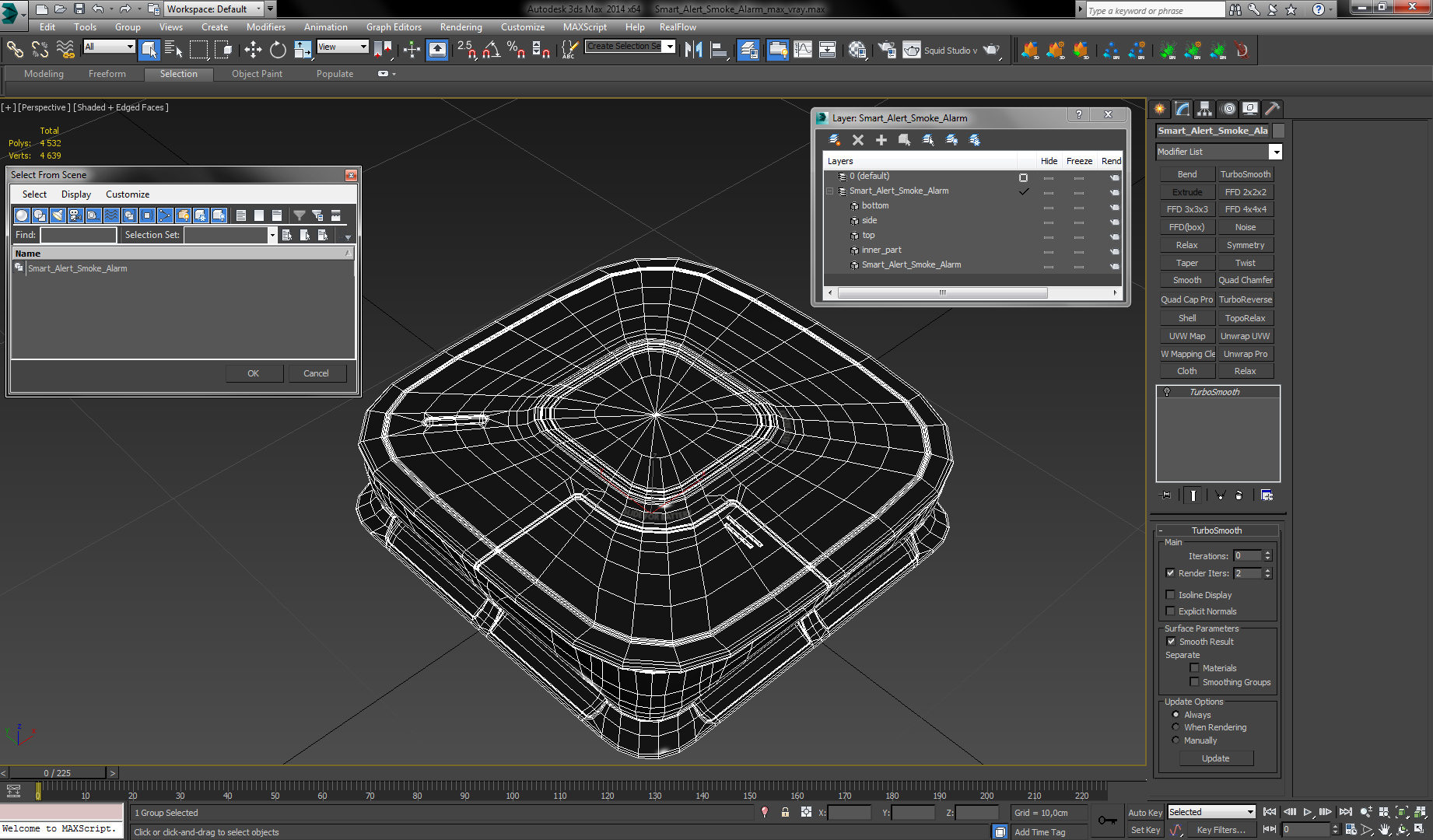Viewport: 1433px width, 840px height.
Task: Click Add Selected Objects plus icon
Action: [881, 140]
